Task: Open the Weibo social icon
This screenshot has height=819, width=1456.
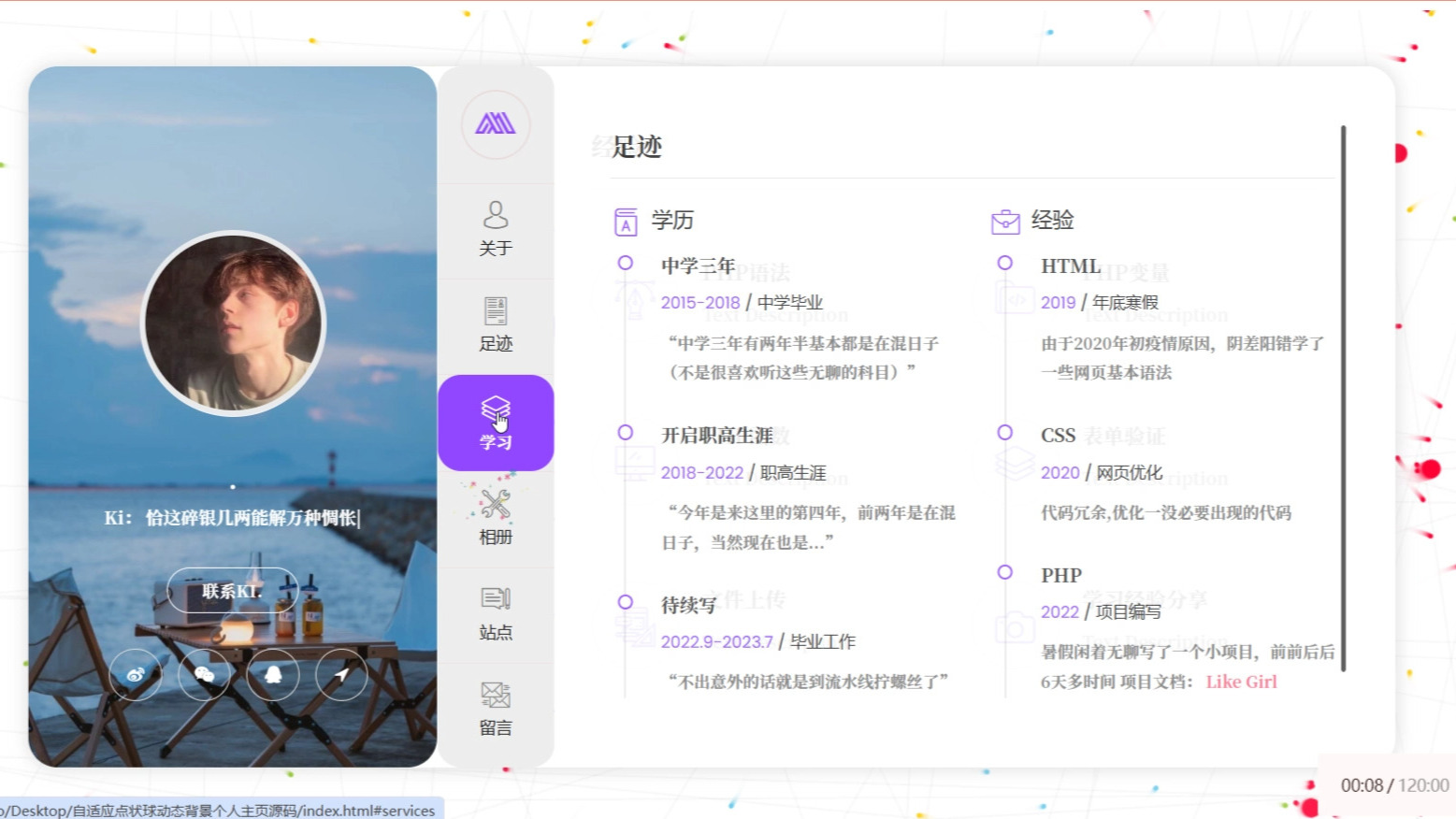Action: (x=136, y=675)
